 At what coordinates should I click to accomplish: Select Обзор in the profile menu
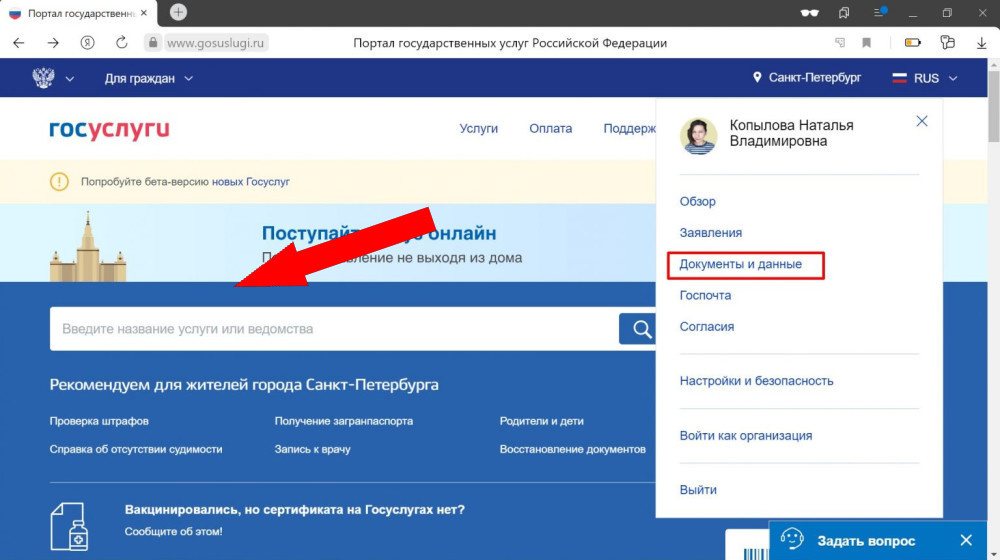(x=697, y=202)
